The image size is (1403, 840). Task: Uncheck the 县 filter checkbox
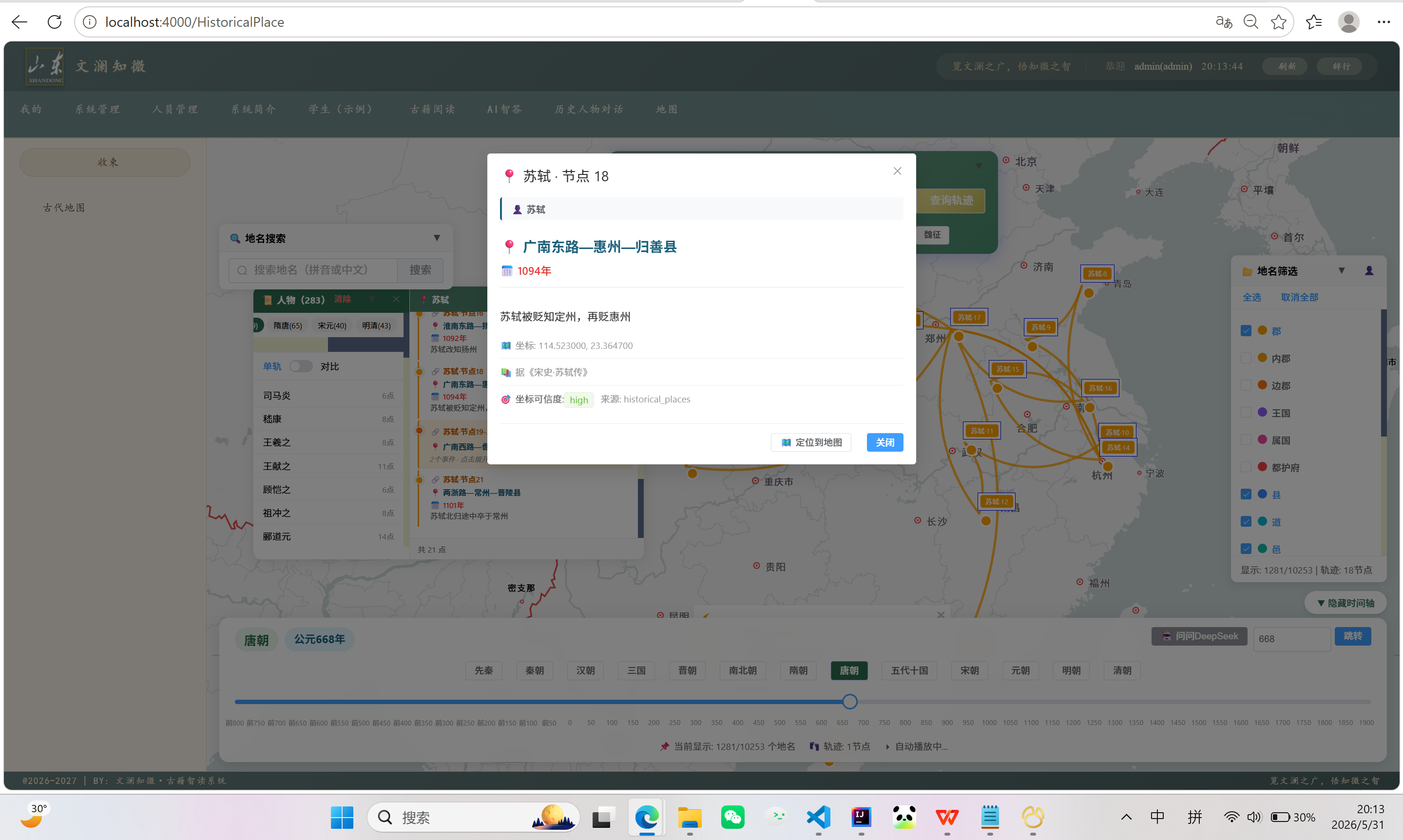tap(1246, 494)
